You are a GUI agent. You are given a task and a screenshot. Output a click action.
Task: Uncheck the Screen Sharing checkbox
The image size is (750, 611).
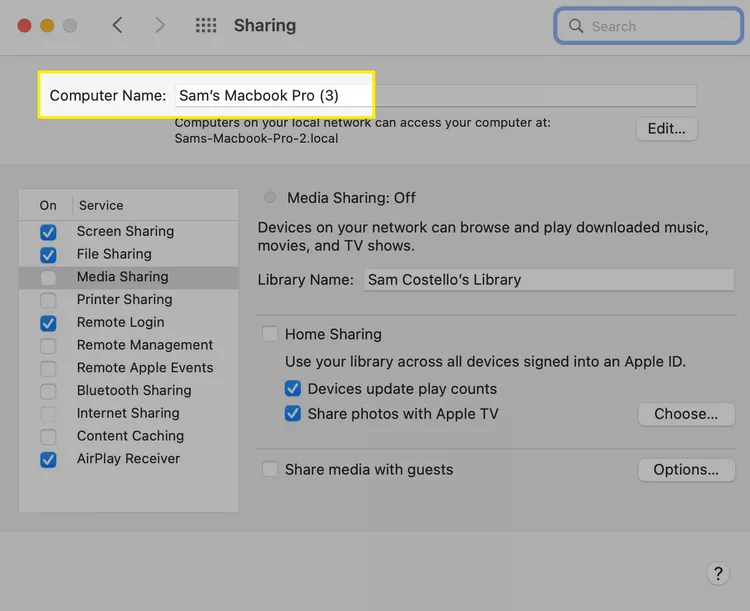click(x=48, y=232)
